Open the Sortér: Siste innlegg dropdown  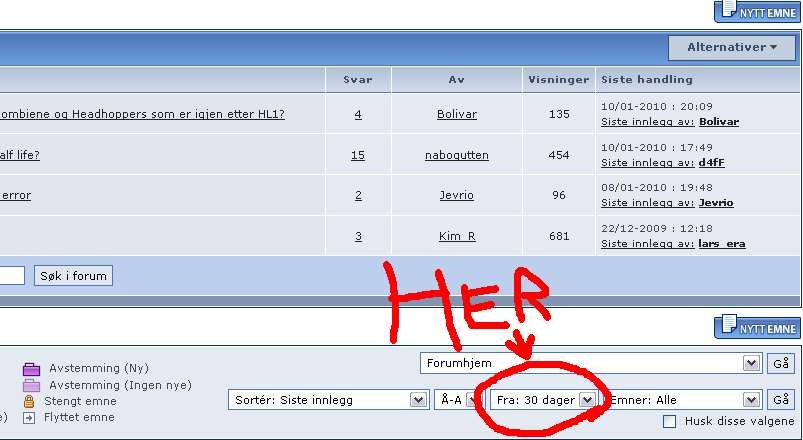click(x=328, y=400)
